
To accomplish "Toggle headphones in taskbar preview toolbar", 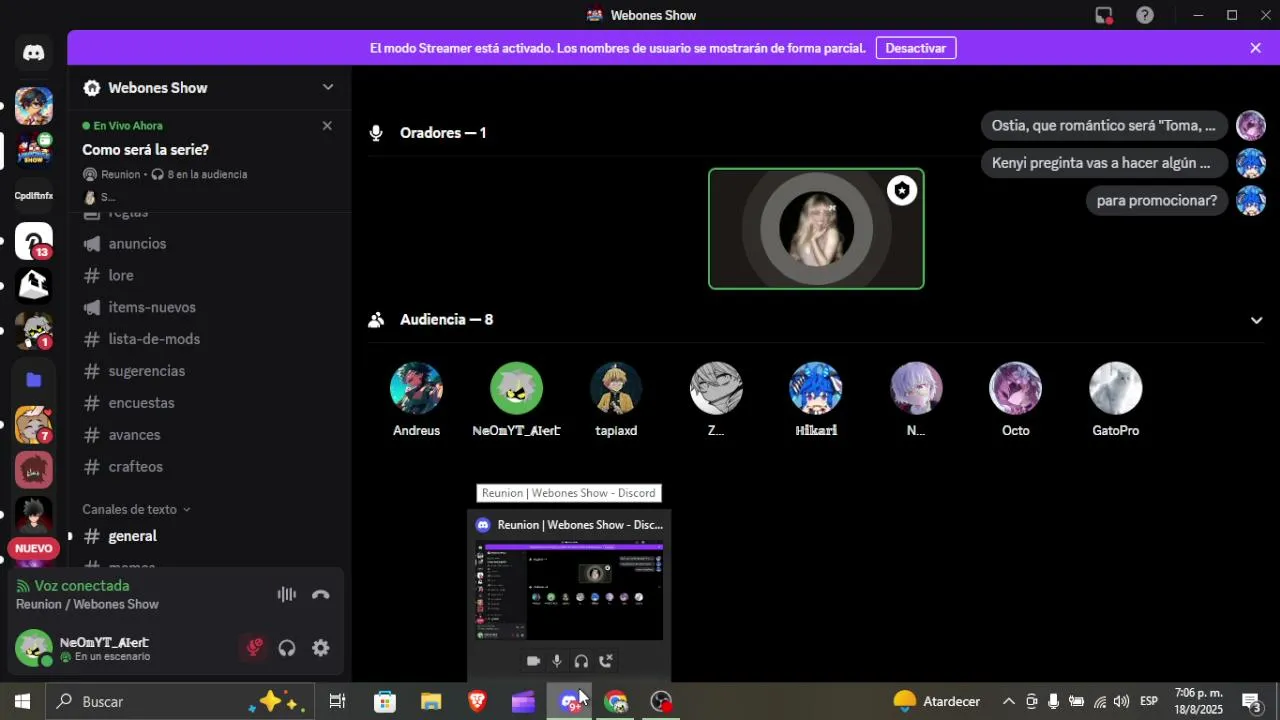I will [581, 661].
